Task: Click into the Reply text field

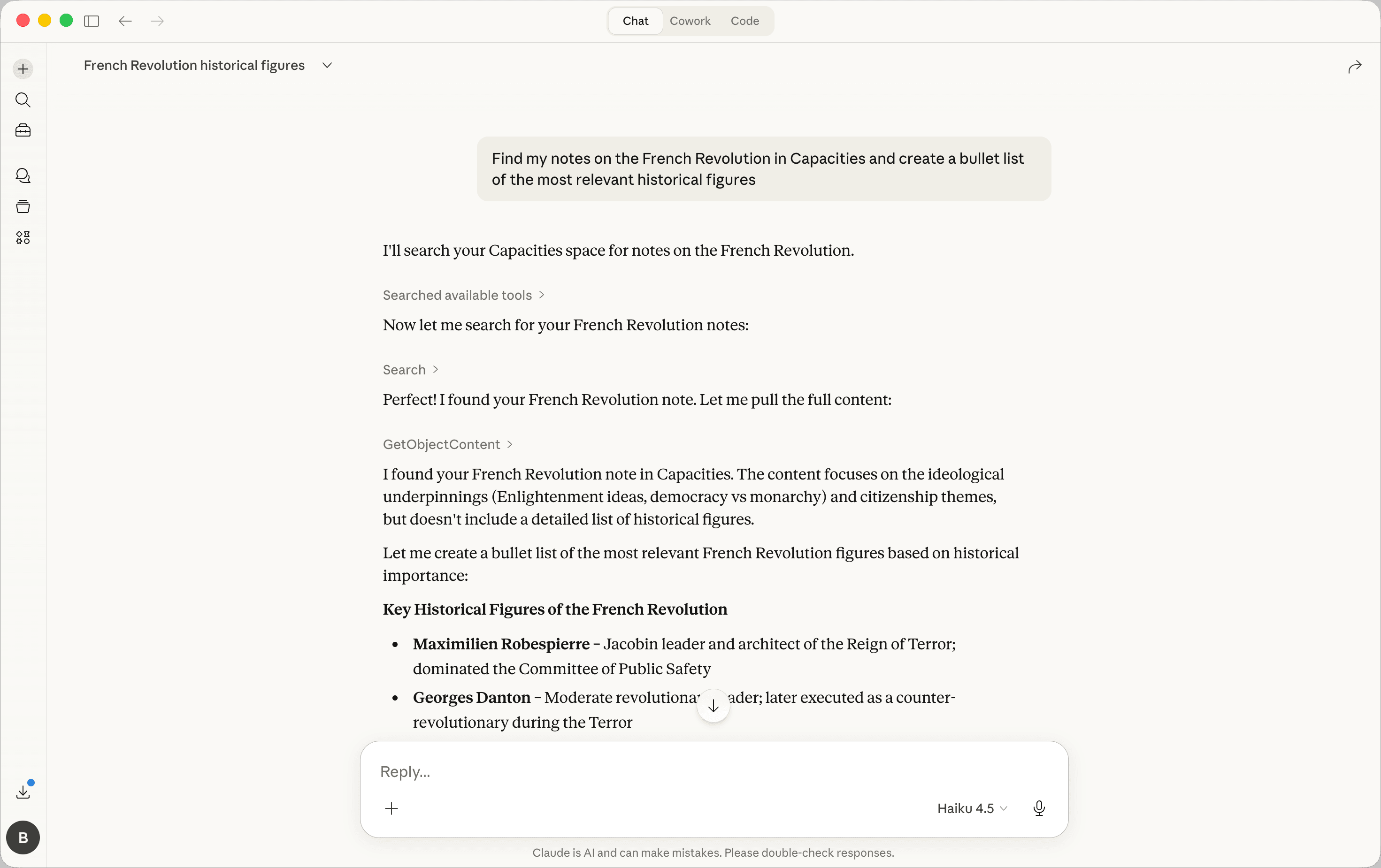Action: coord(688,772)
